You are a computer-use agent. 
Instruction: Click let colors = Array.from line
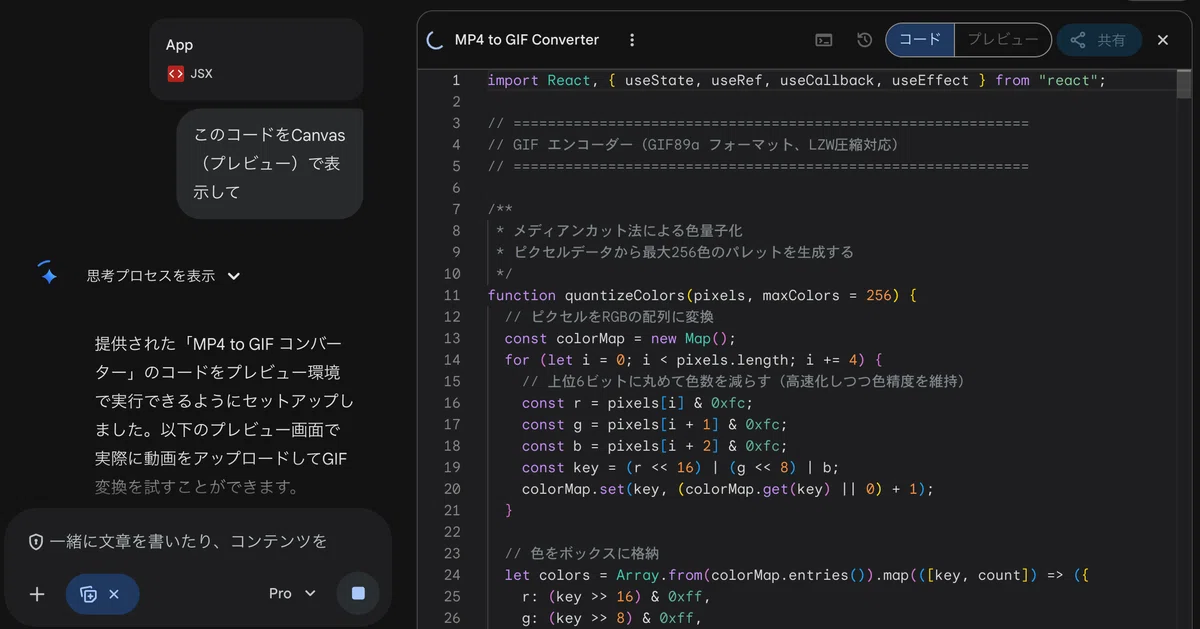796,575
